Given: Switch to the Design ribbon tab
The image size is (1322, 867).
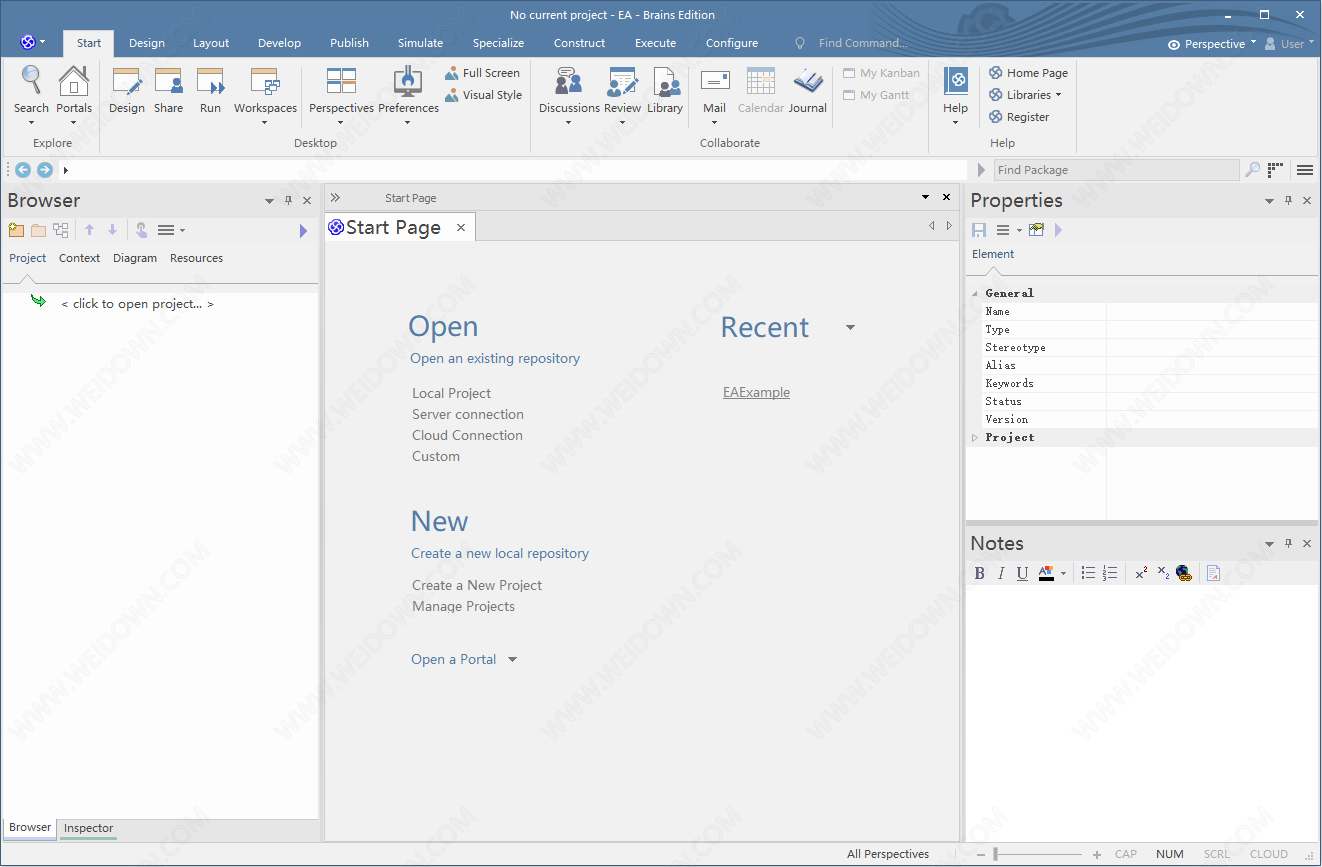Looking at the screenshot, I should click(x=147, y=43).
